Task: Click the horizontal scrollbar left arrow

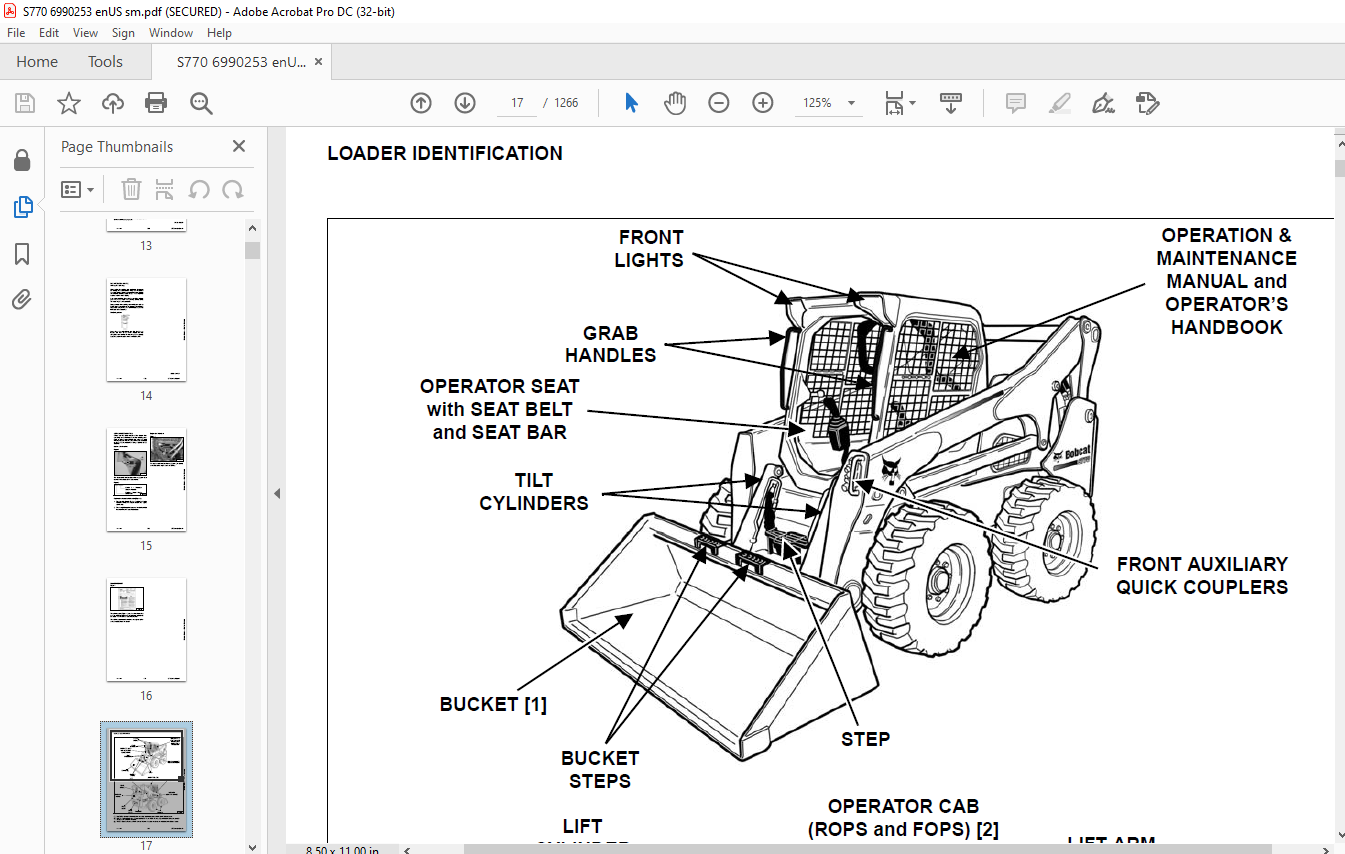Action: [x=408, y=850]
